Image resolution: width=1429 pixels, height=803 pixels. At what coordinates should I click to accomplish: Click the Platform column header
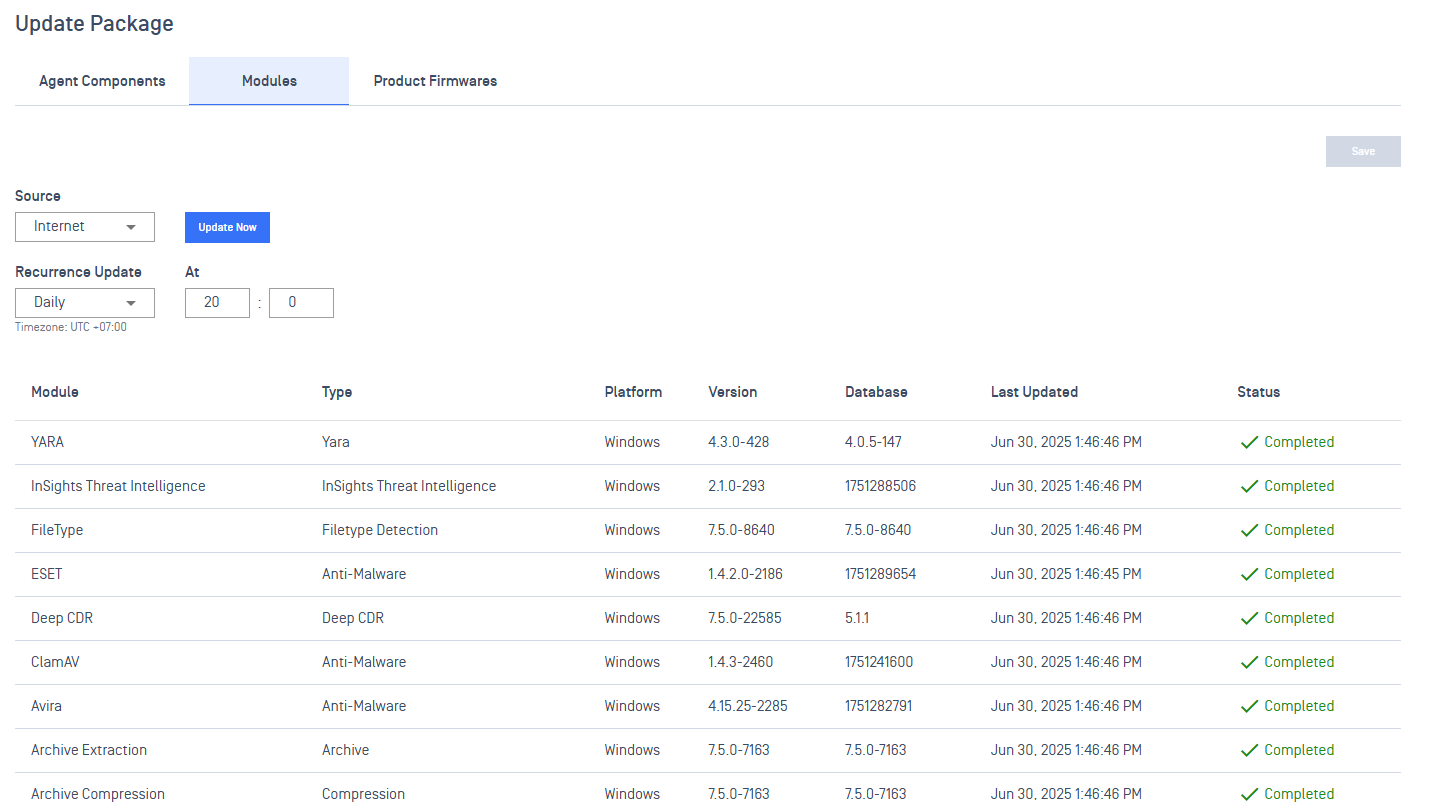pos(633,392)
